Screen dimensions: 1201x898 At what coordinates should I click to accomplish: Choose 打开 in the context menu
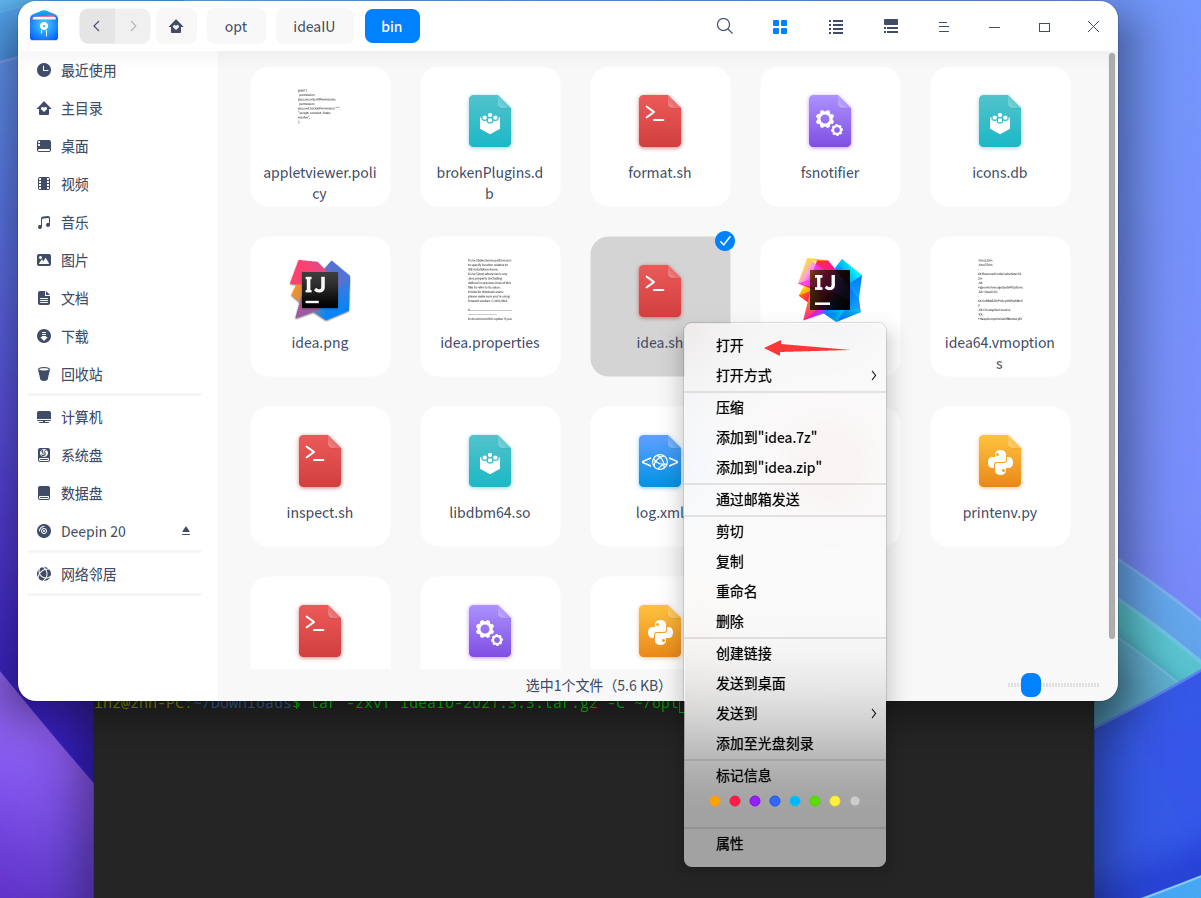[x=785, y=345]
